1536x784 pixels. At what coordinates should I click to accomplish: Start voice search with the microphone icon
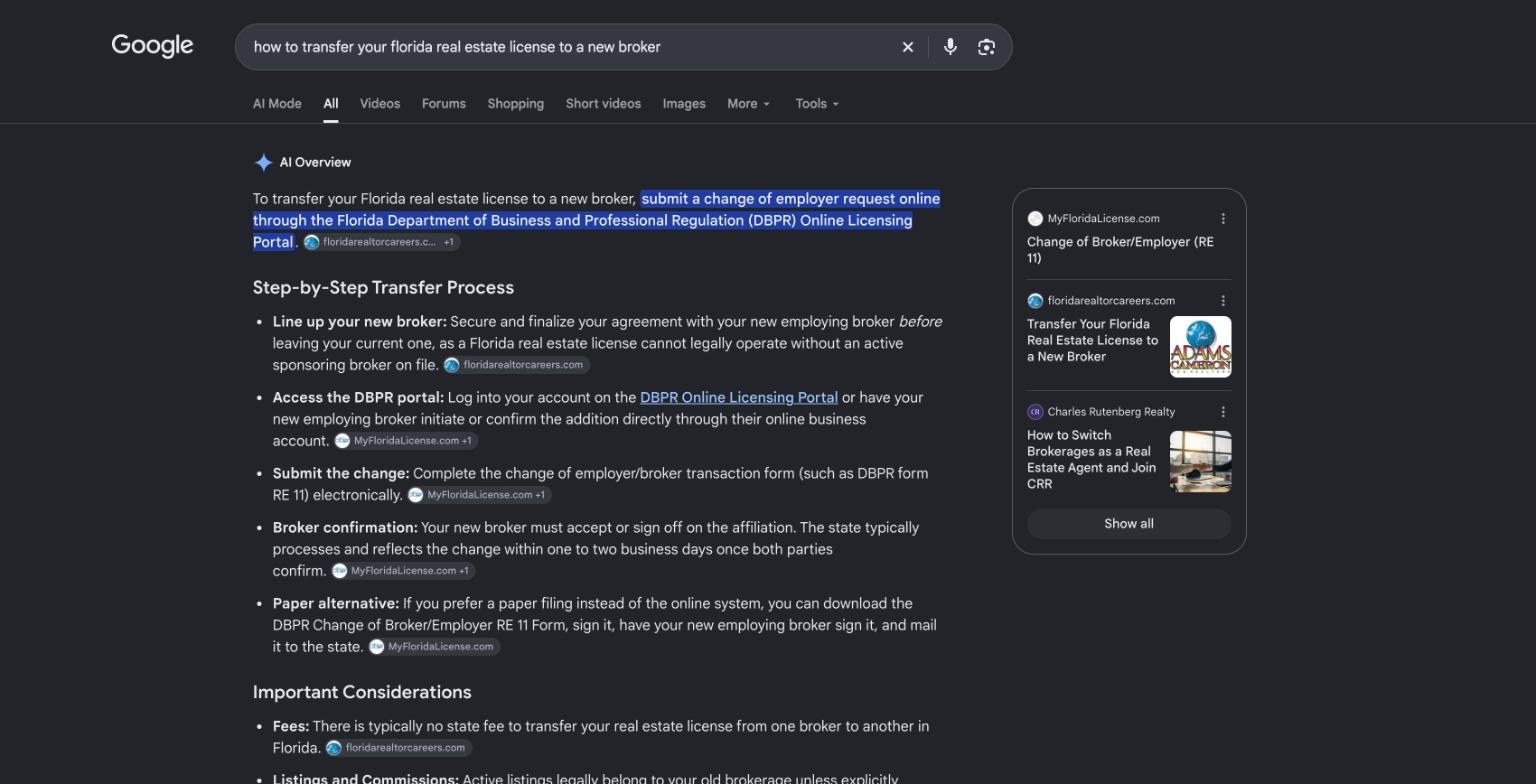click(x=950, y=47)
